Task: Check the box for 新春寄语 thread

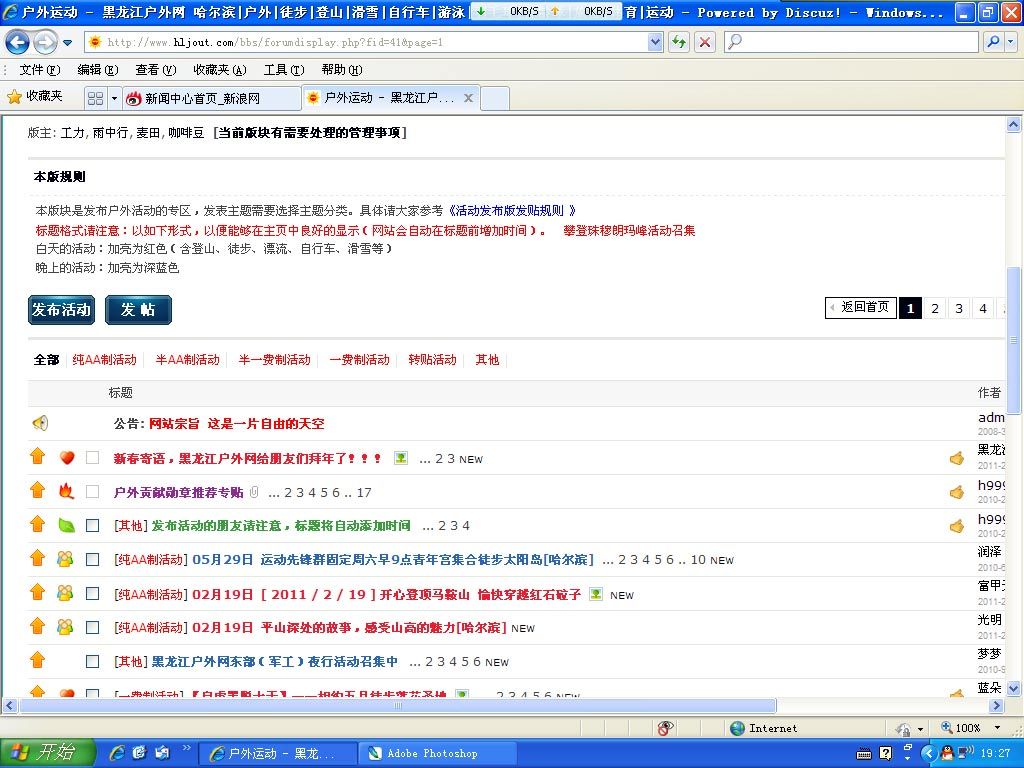Action: tap(92, 458)
